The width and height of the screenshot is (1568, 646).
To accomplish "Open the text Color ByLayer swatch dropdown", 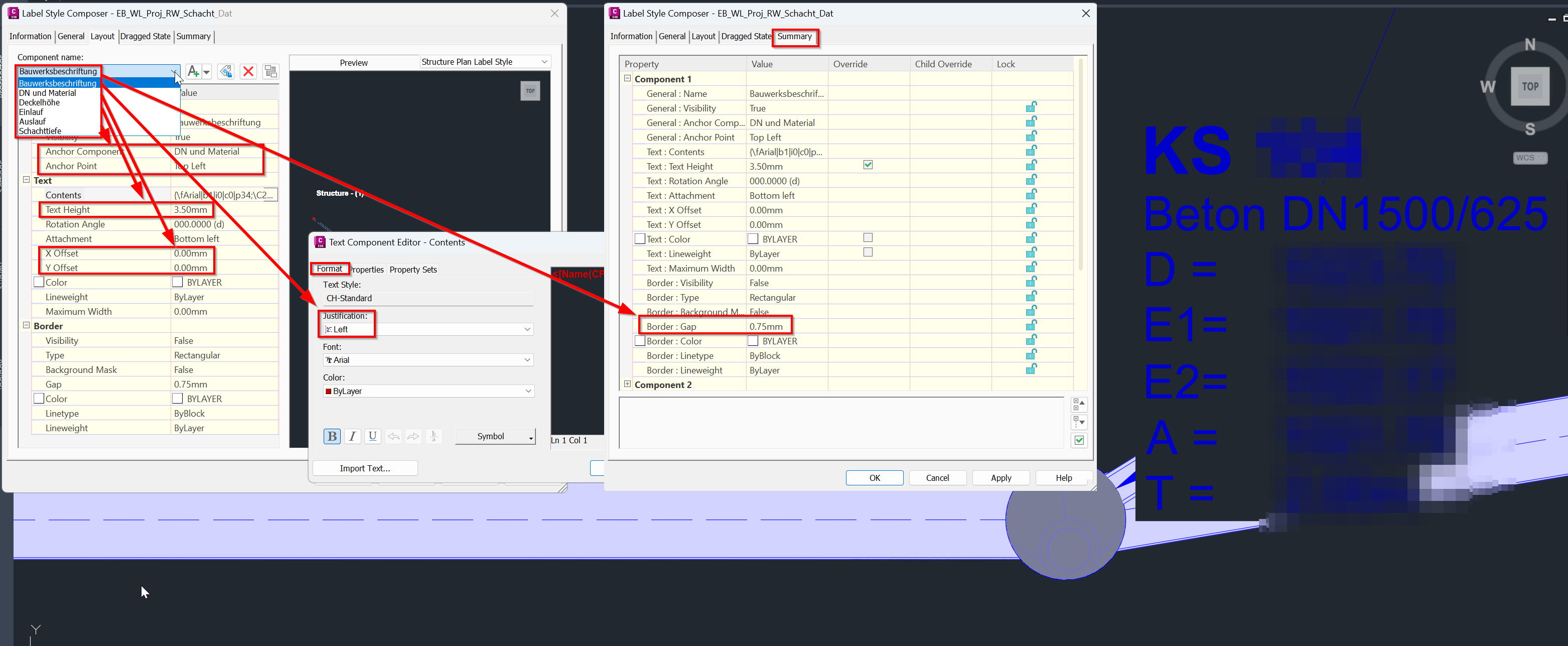I will coord(527,391).
